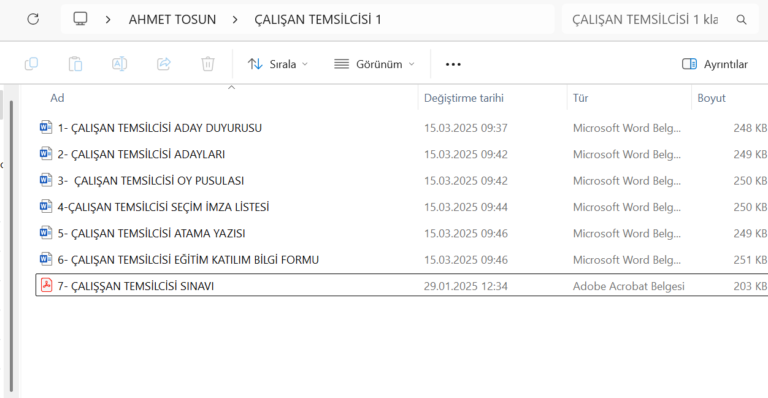Navigate to AHMET TOSUN breadcrumb folder
768x398 pixels.
coord(172,20)
